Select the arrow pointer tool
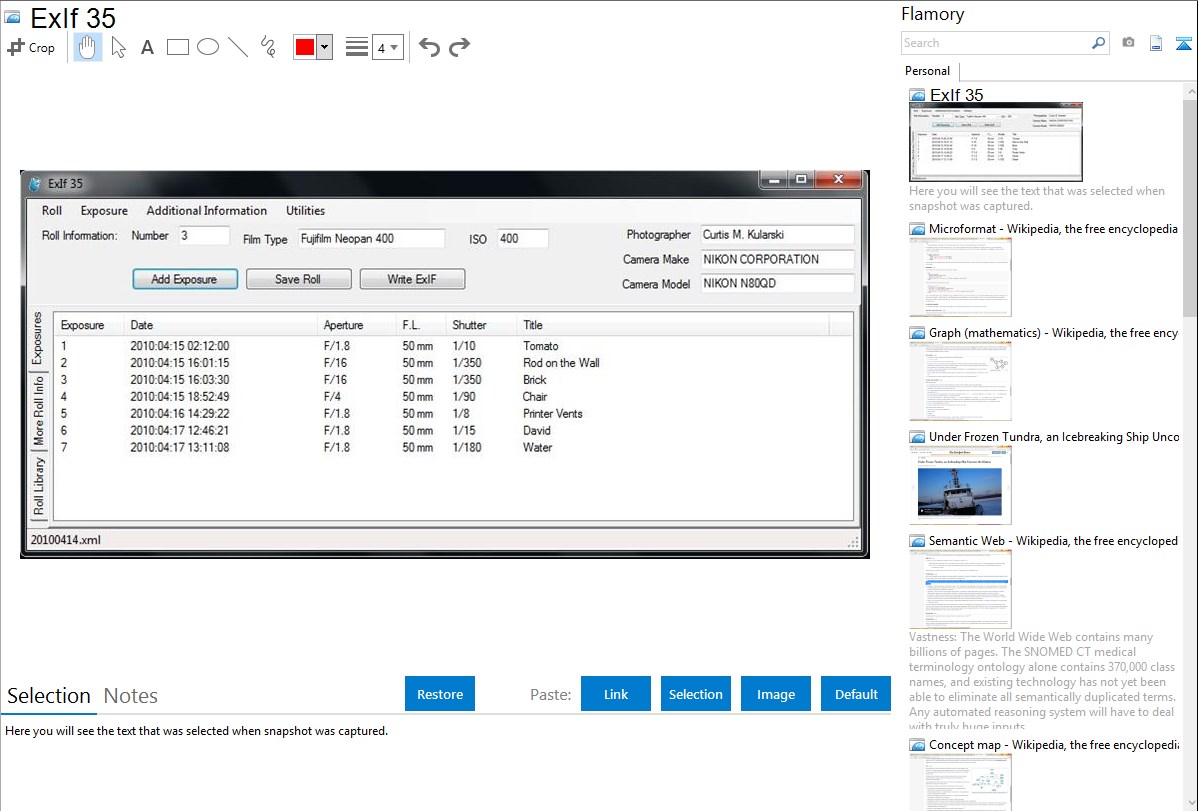The image size is (1198, 811). pyautogui.click(x=118, y=47)
